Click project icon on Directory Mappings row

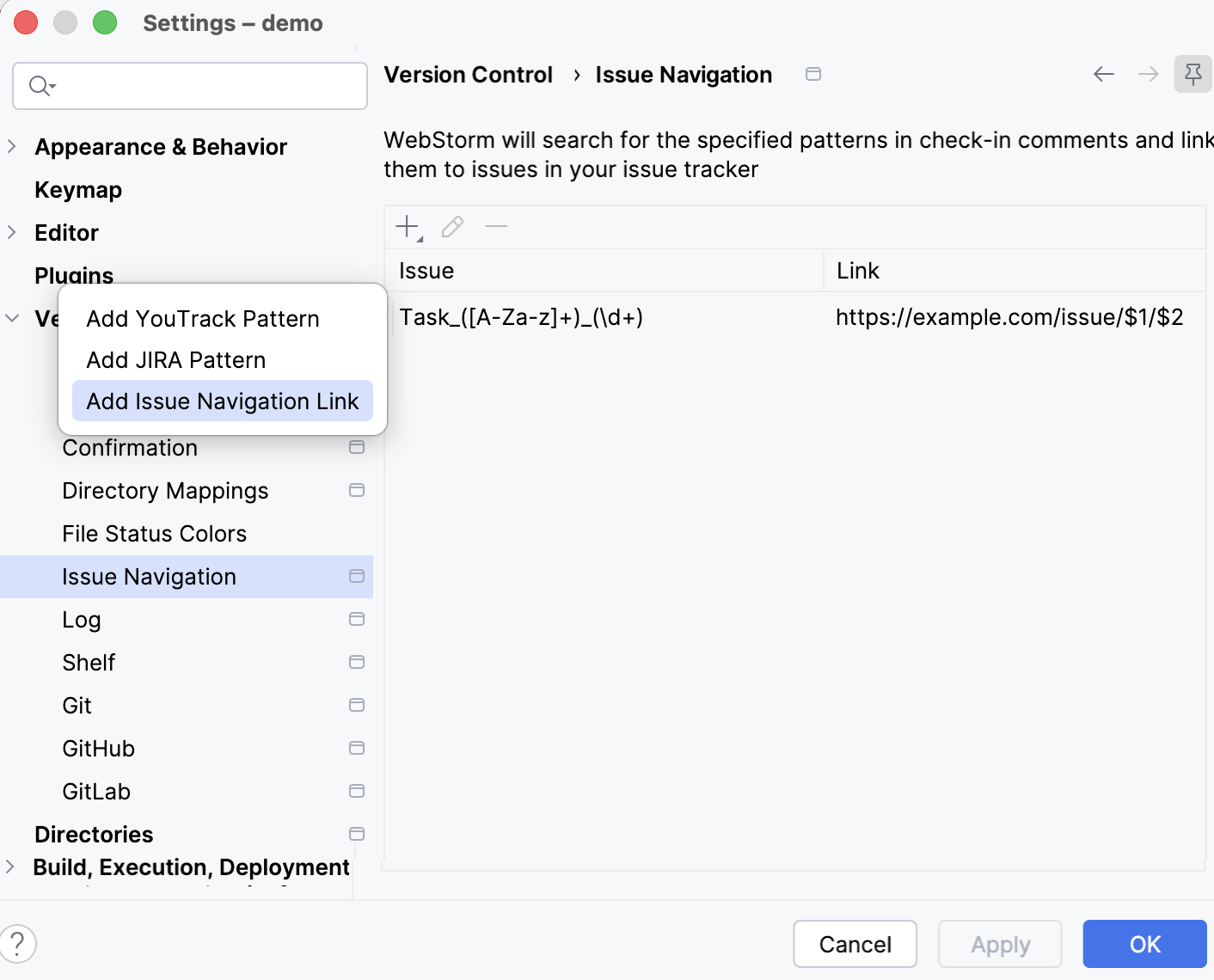click(357, 490)
